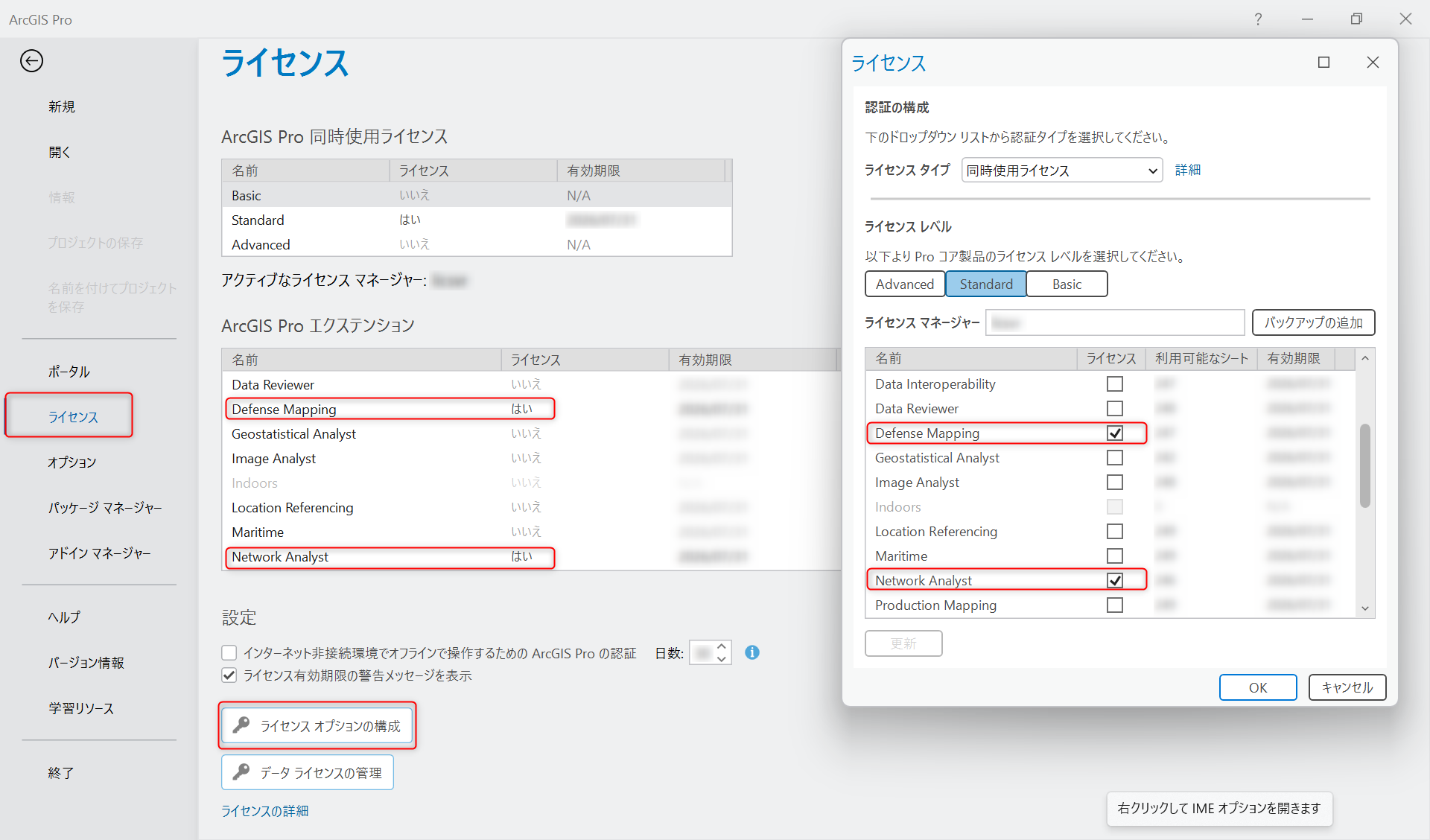The height and width of the screenshot is (840, 1430).
Task: Click the blue info icon near 日数
Action: point(752,652)
